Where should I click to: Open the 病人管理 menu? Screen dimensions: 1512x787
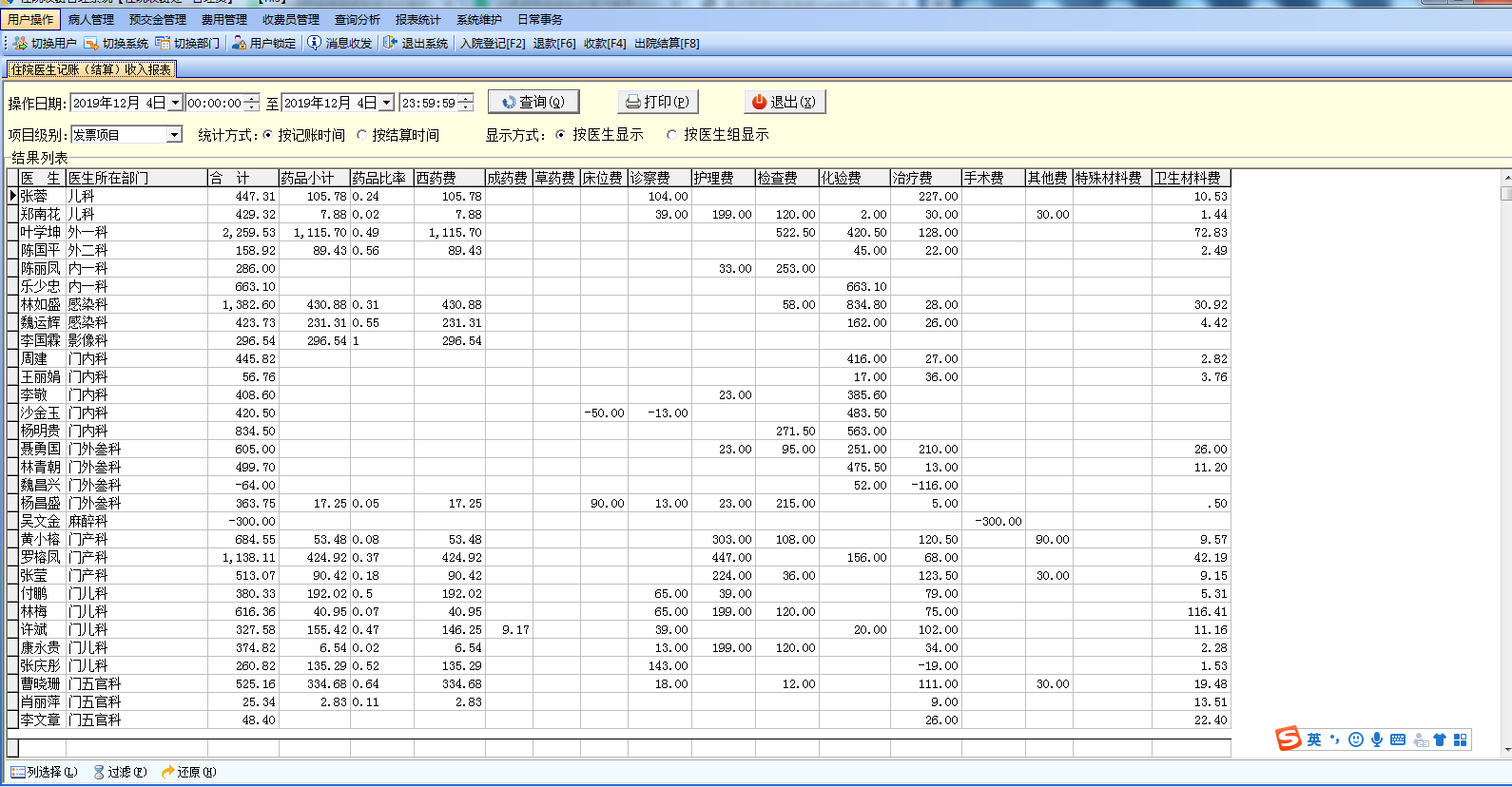91,19
